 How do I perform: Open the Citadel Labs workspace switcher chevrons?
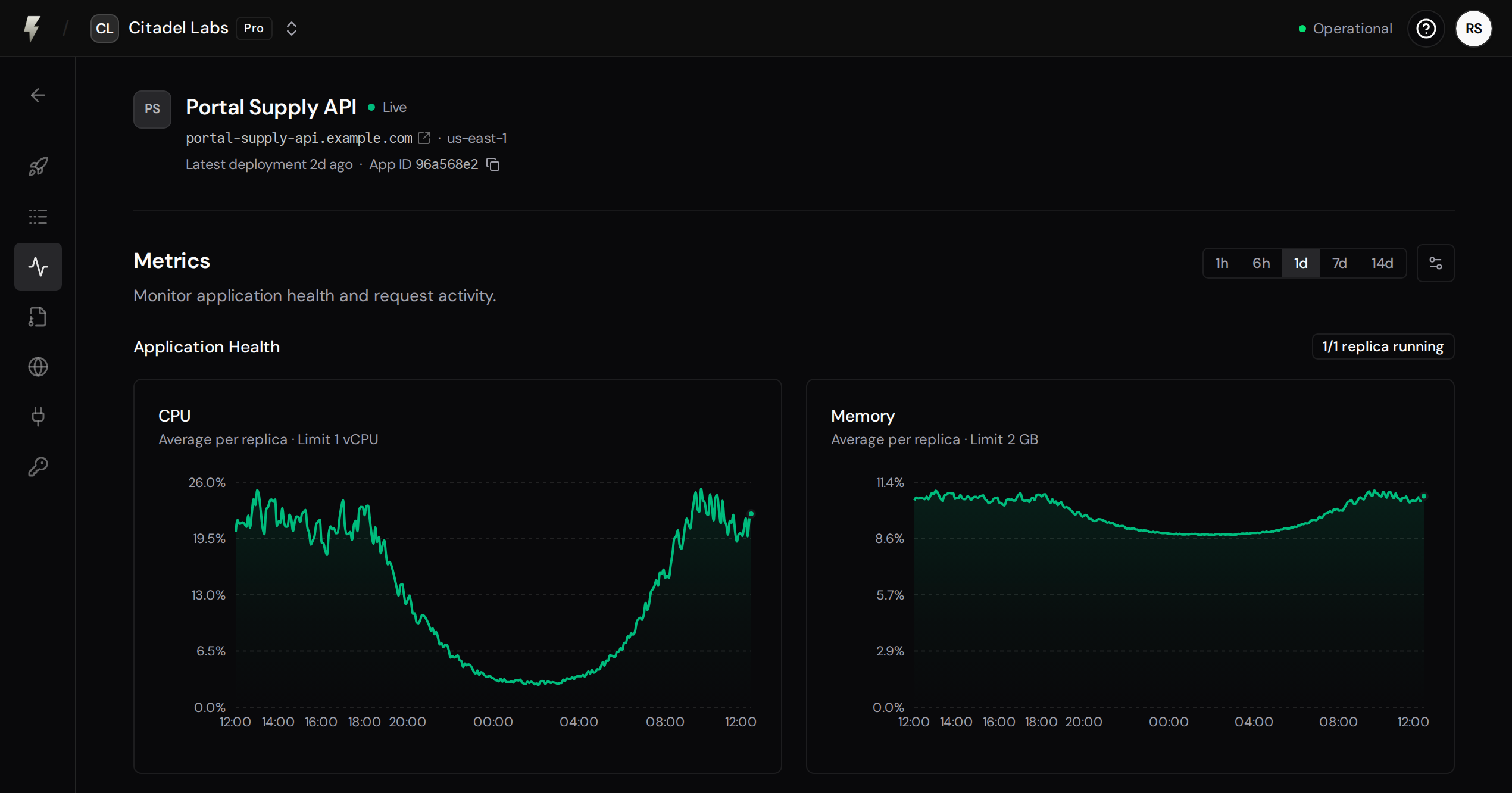[291, 29]
